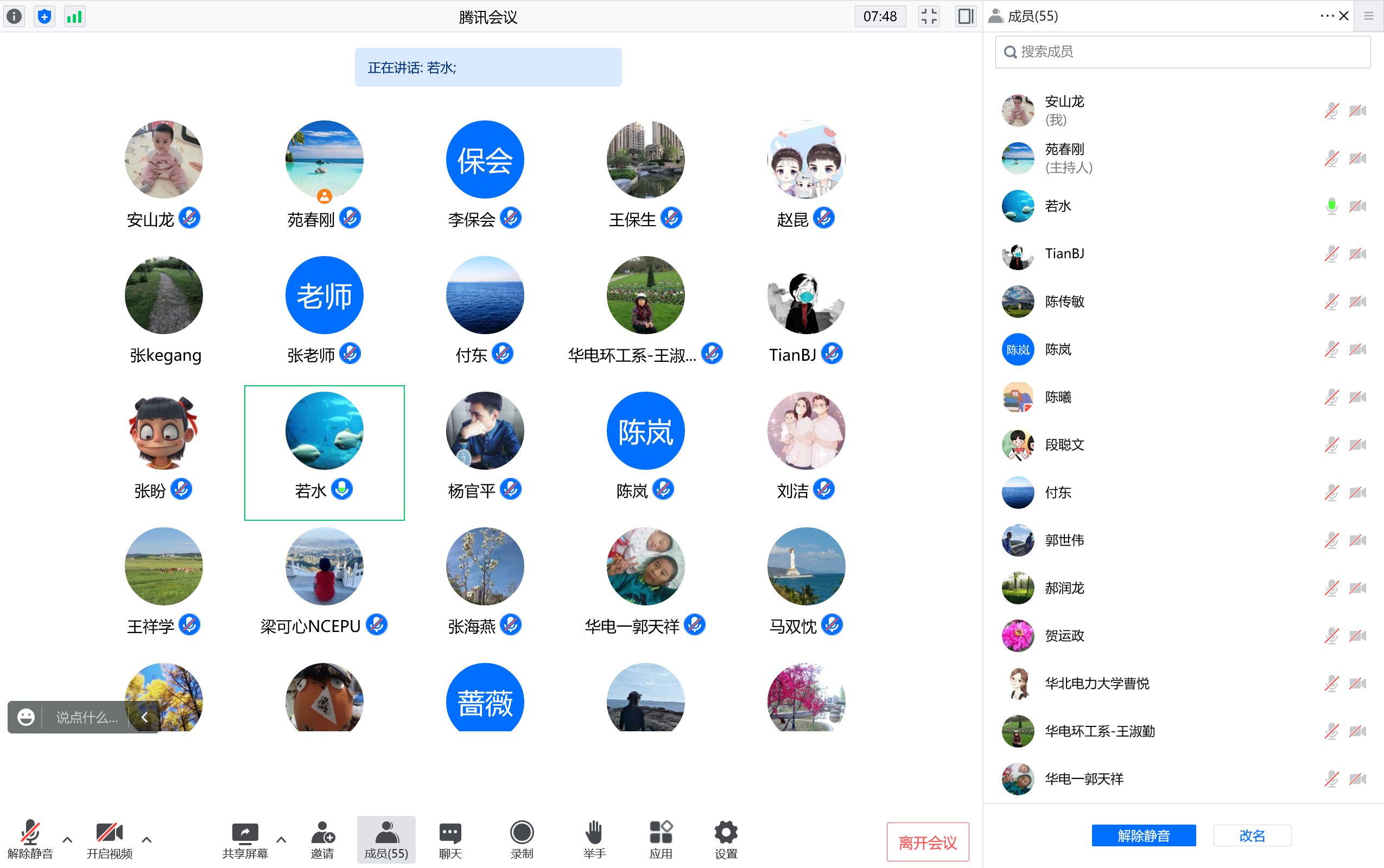This screenshot has height=868, width=1384.
Task: Click TianBJ muted mic in member list
Action: [1331, 253]
